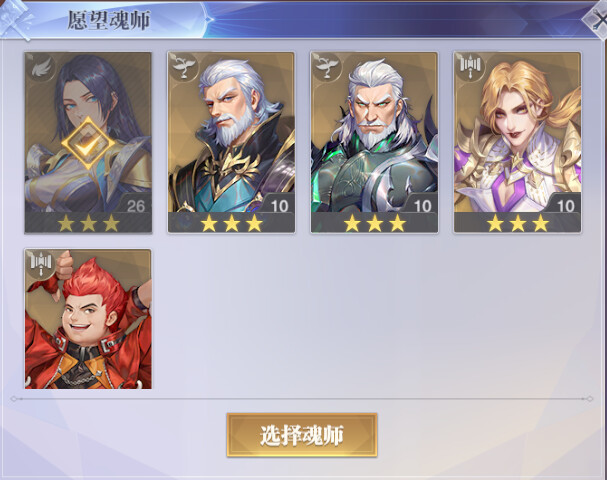
Task: Click the tower icon on blonde woman card
Action: 470,67
